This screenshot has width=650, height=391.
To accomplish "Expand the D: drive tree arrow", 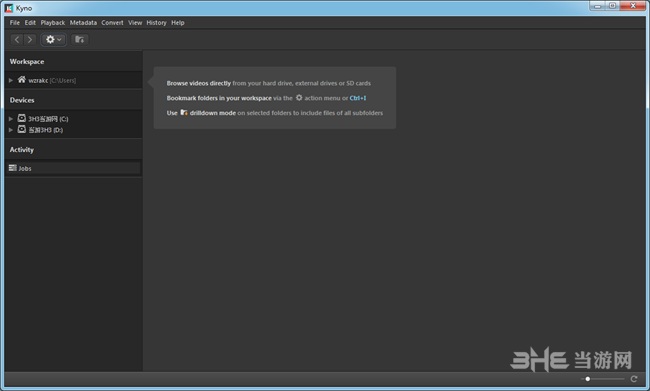I will click(11, 130).
